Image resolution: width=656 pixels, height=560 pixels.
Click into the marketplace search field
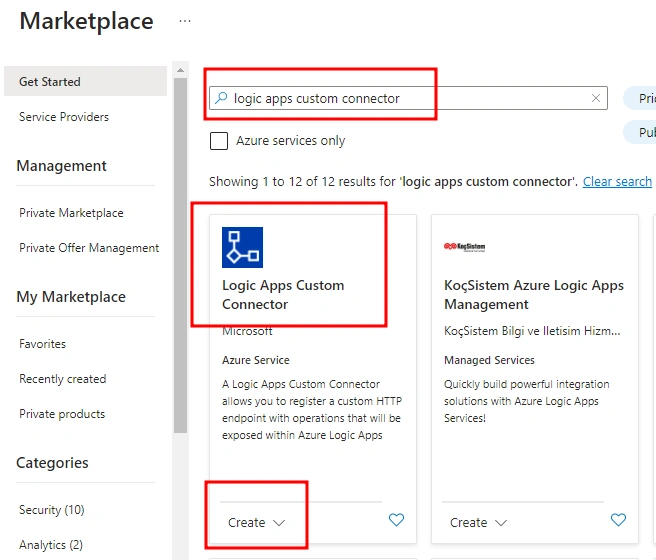pyautogui.click(x=408, y=98)
